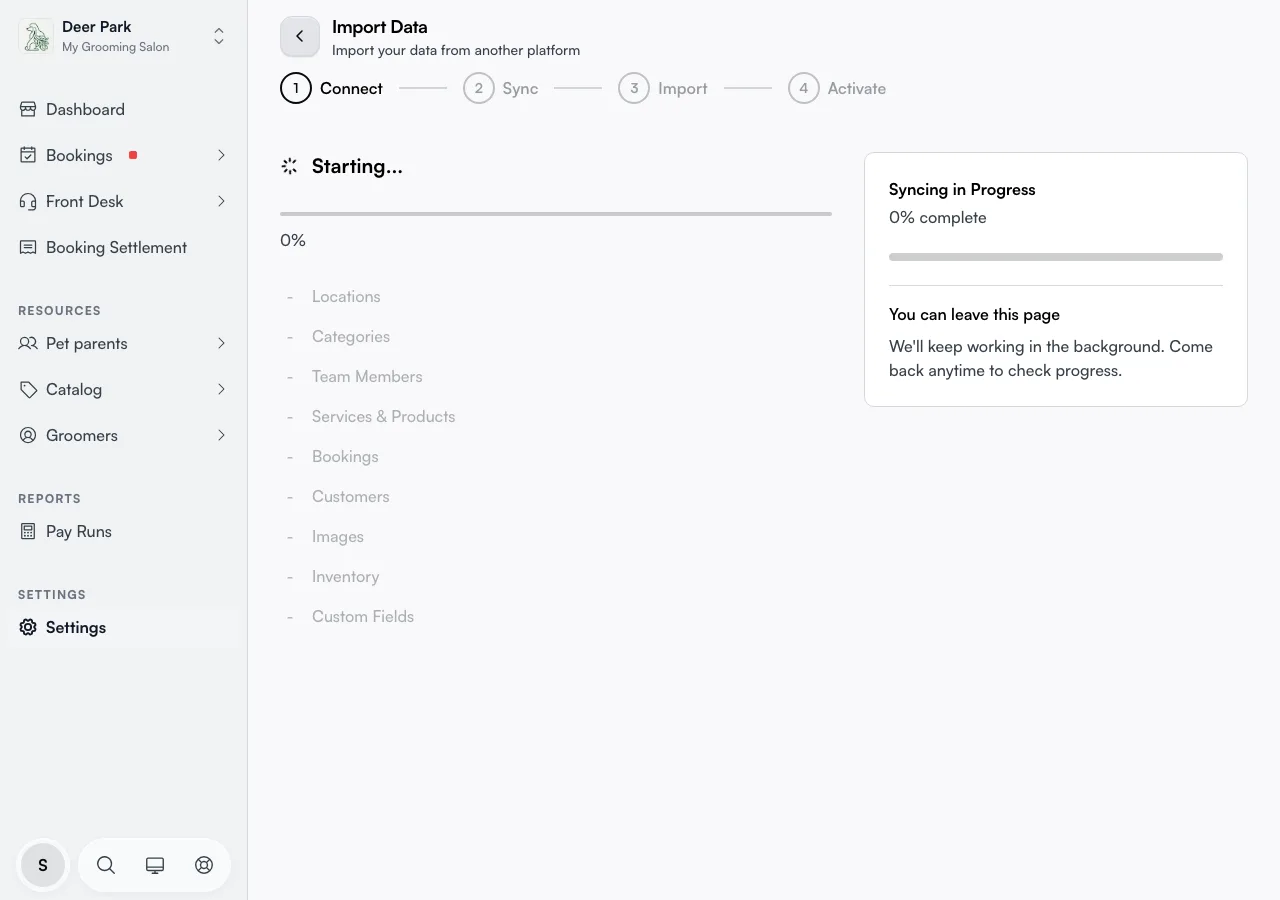Image resolution: width=1280 pixels, height=900 pixels.
Task: Go back using the arrow button
Action: tap(300, 36)
